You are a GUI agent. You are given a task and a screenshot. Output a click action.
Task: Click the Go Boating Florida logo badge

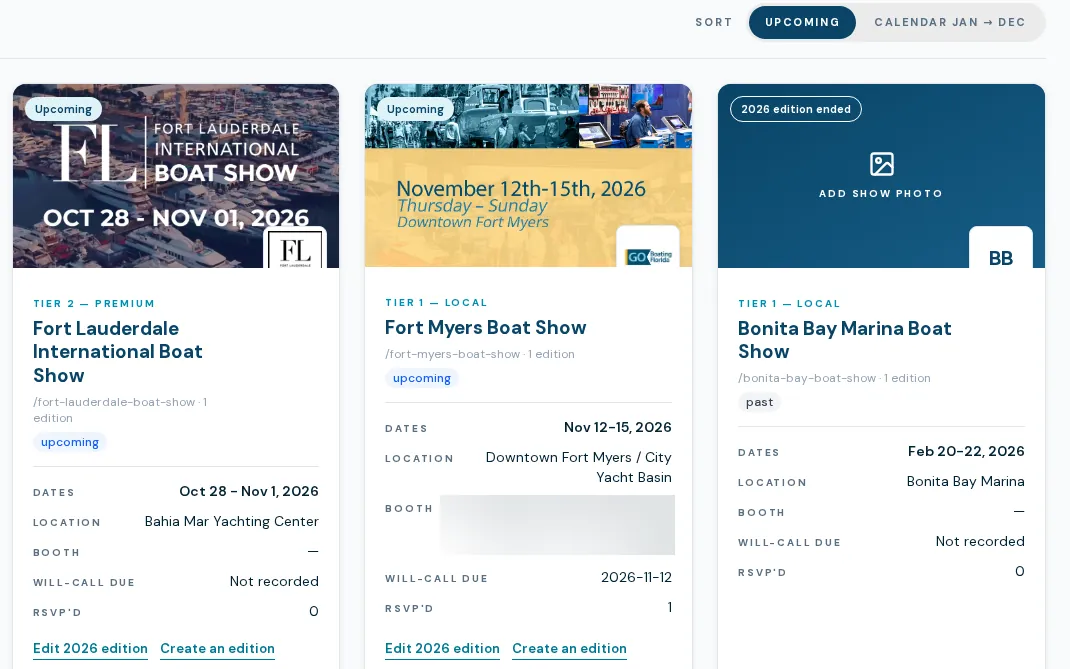click(648, 248)
